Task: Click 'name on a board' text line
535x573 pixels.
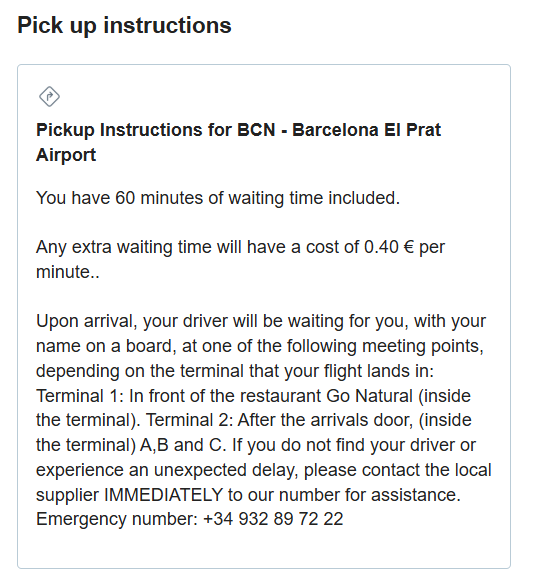Action: click(x=104, y=346)
